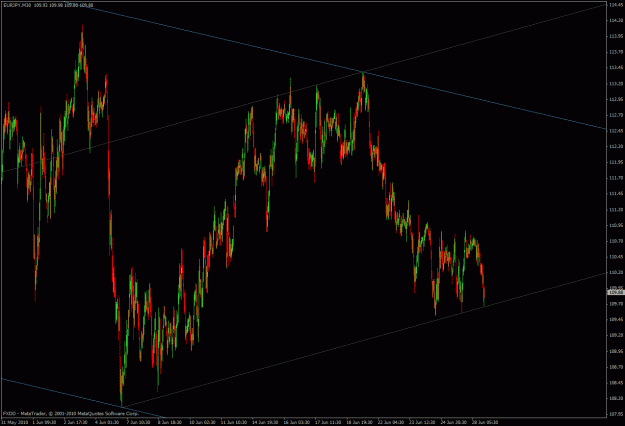Click the 16 Jun 03:30 time label

[x=297, y=422]
